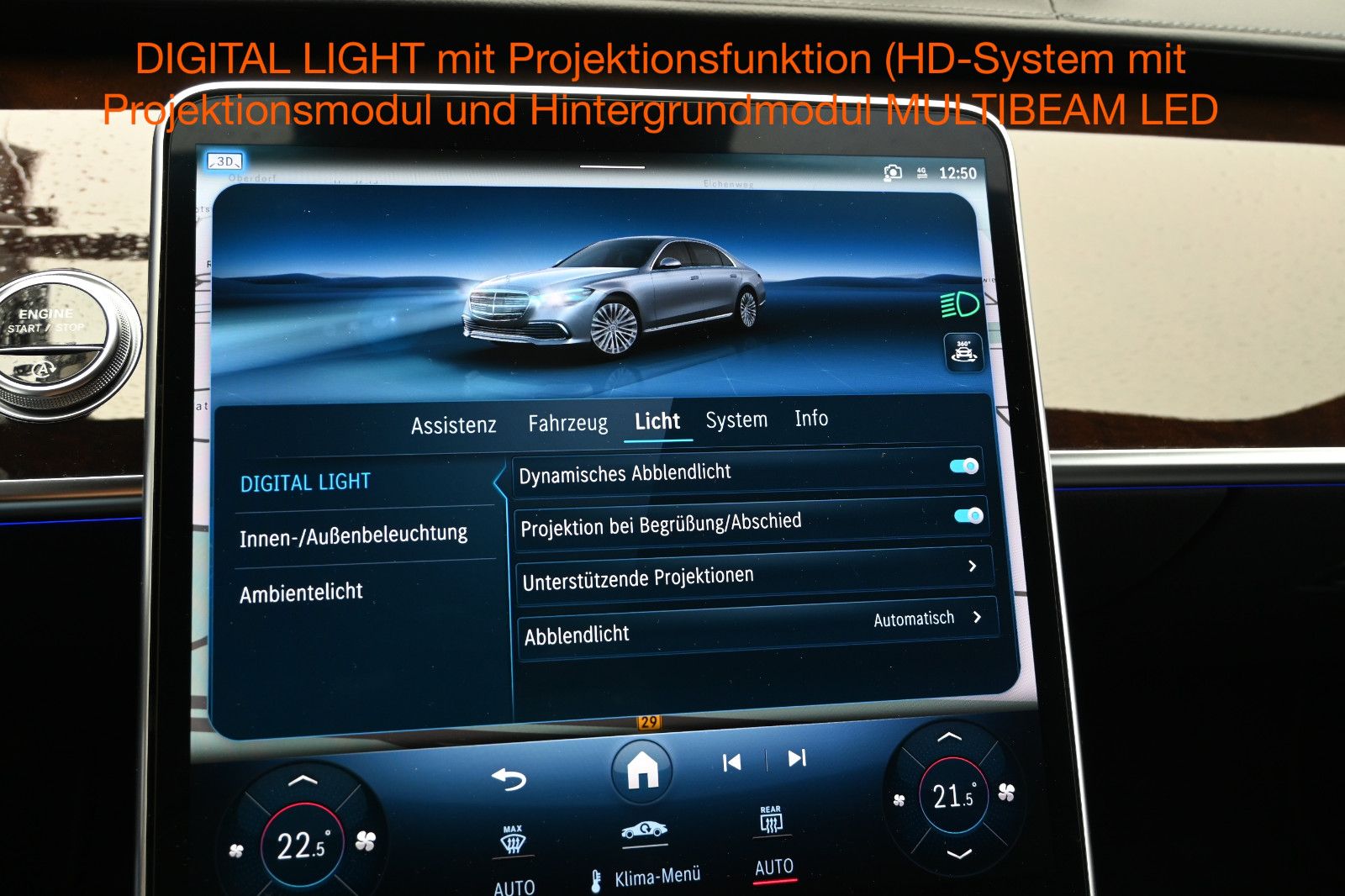Increase right fan speed large fan icon
The width and height of the screenshot is (1345, 896).
tap(1006, 792)
